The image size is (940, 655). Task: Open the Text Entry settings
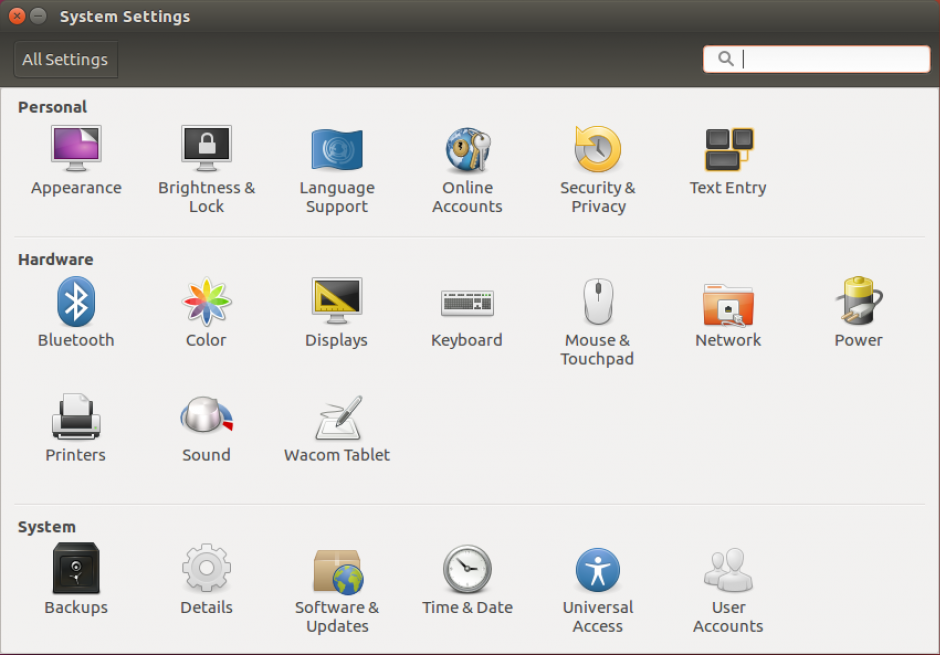pos(728,160)
